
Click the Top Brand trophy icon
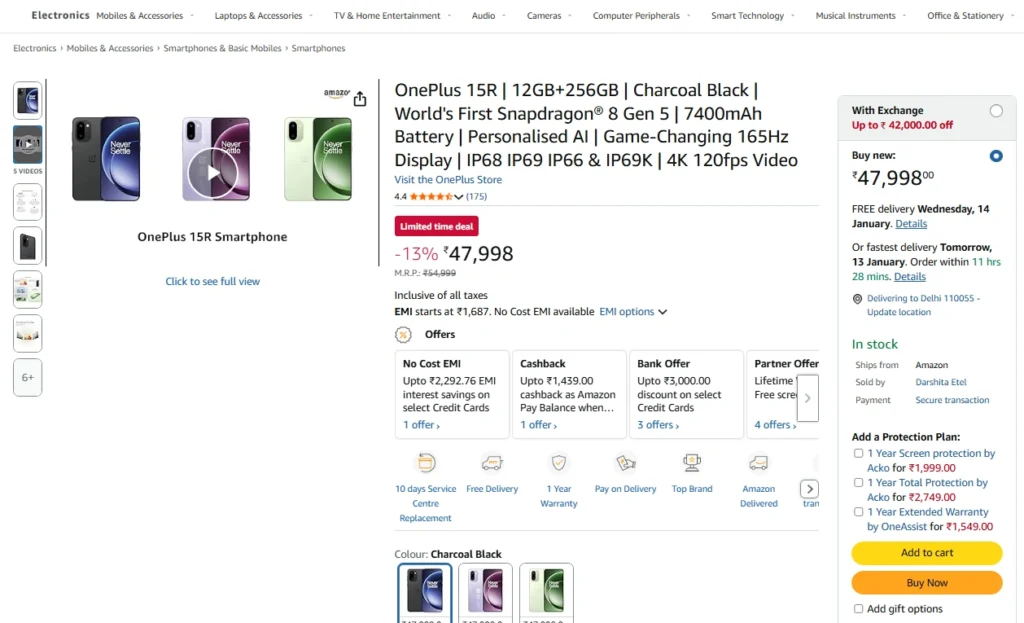pyautogui.click(x=692, y=463)
